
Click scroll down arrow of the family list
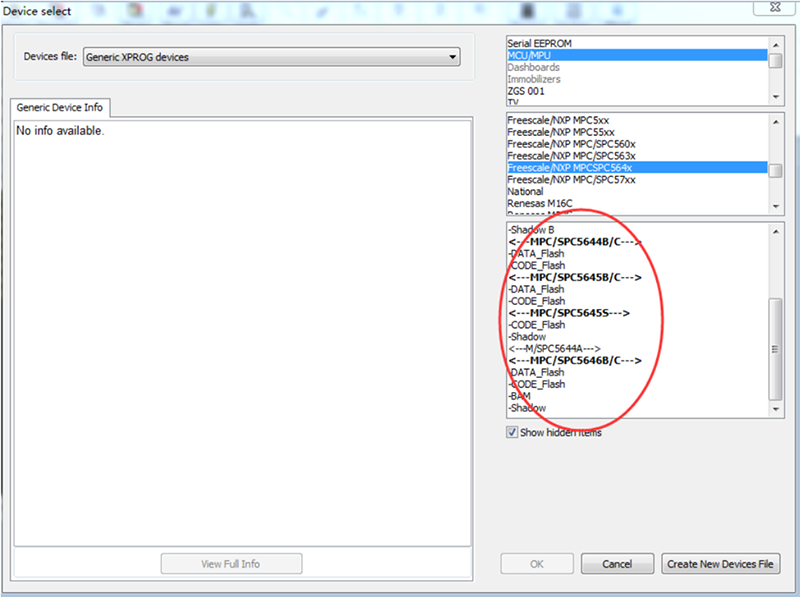point(776,205)
